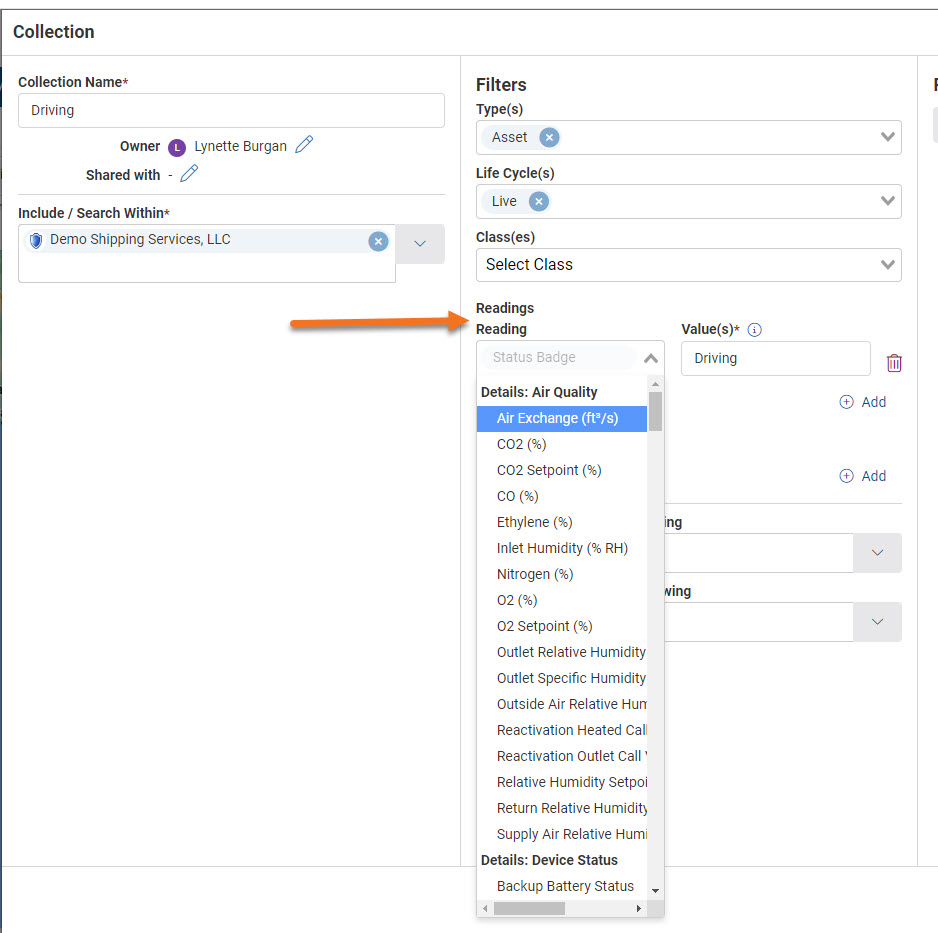Image resolution: width=938 pixels, height=933 pixels.
Task: Delete the reading row with trash icon
Action: (894, 362)
